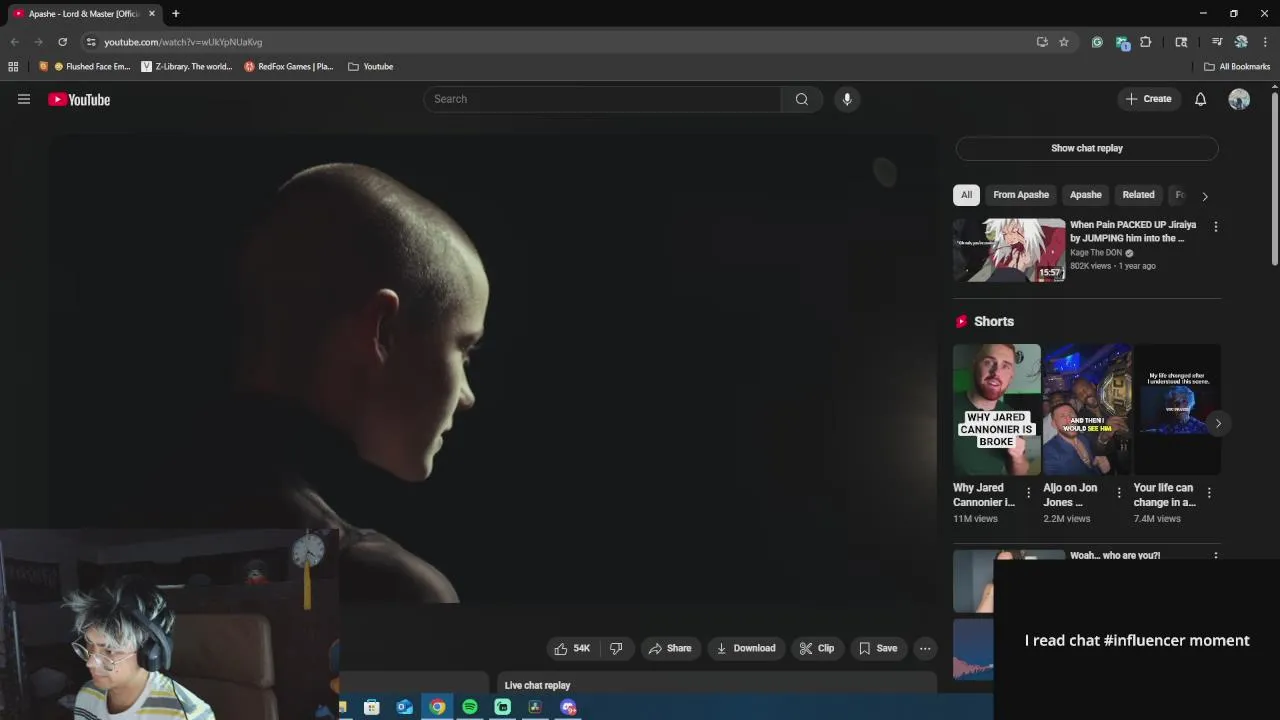Open more actions ellipsis below video
1280x720 pixels.
(x=925, y=648)
